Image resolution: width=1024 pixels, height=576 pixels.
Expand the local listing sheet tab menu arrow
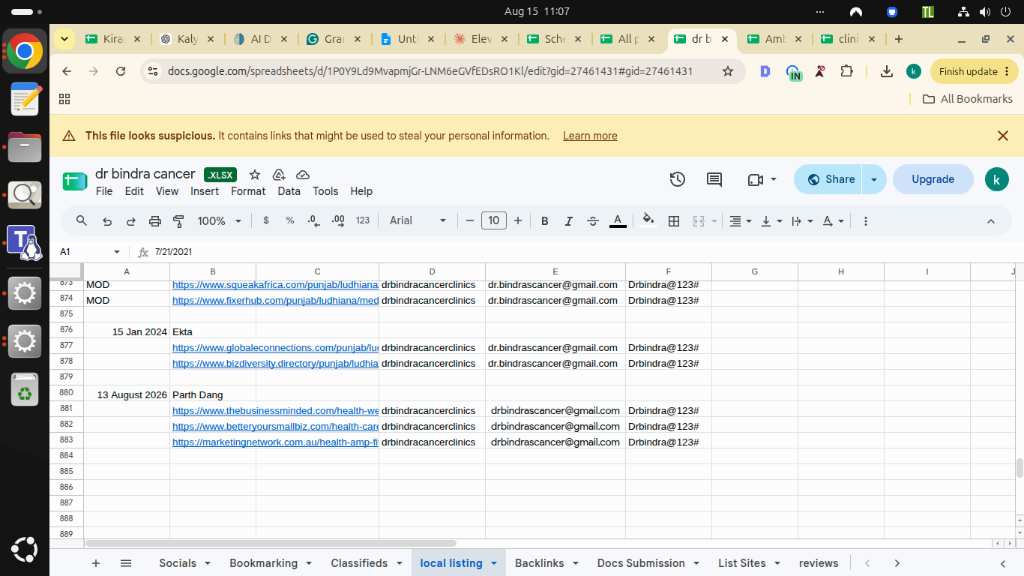pyautogui.click(x=494, y=563)
